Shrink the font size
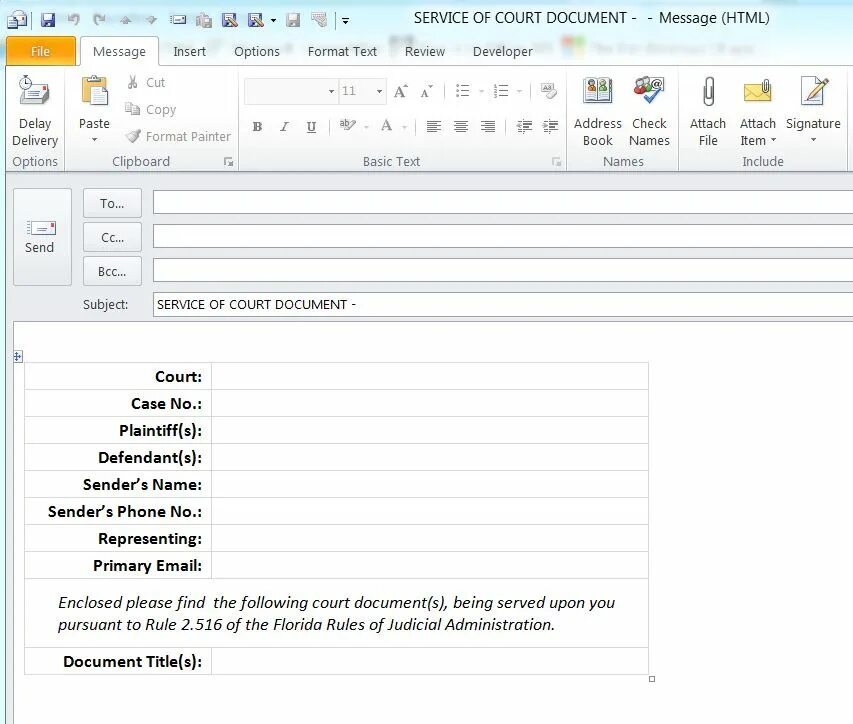 (x=426, y=91)
